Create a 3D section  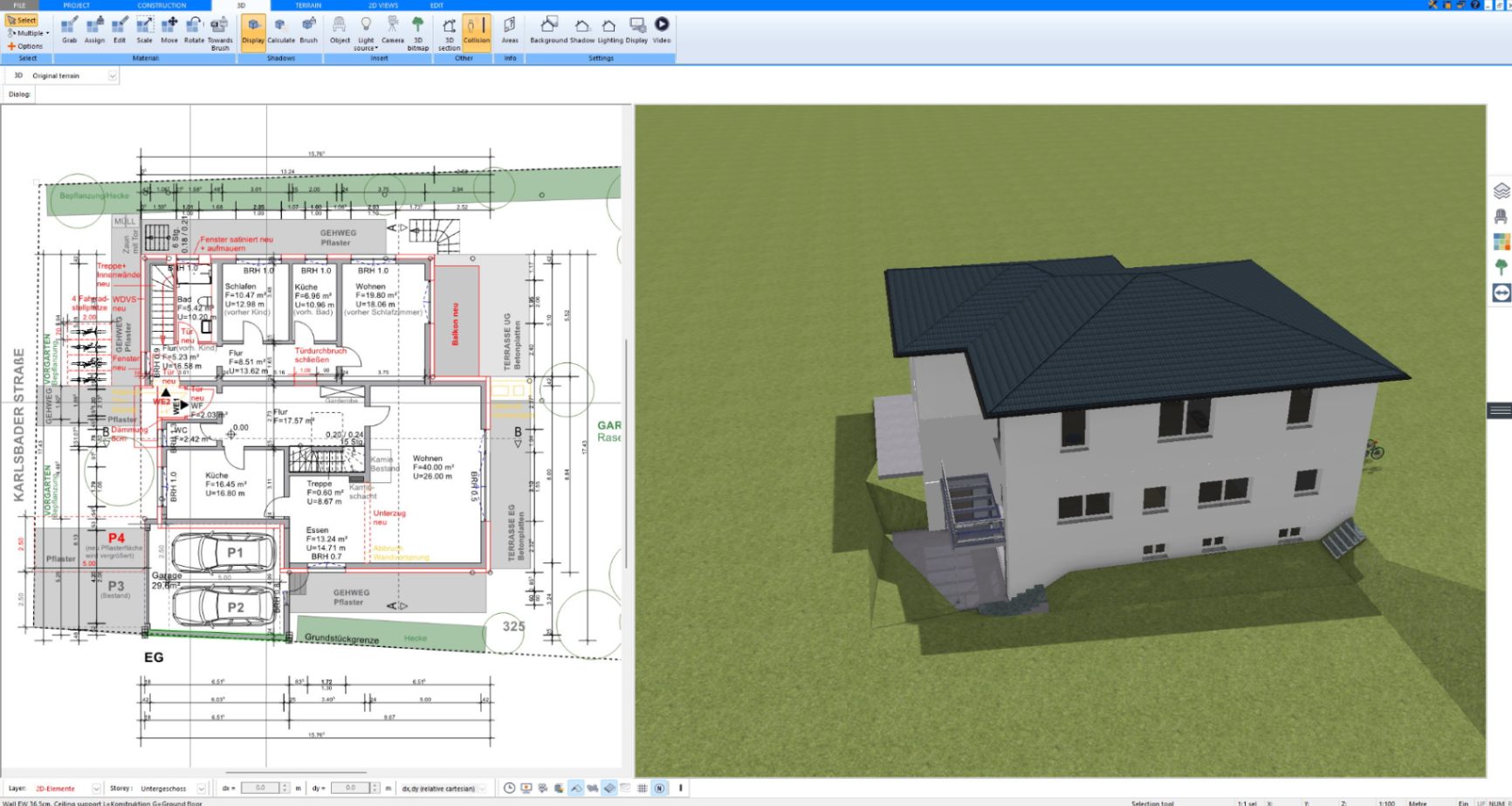point(449,33)
